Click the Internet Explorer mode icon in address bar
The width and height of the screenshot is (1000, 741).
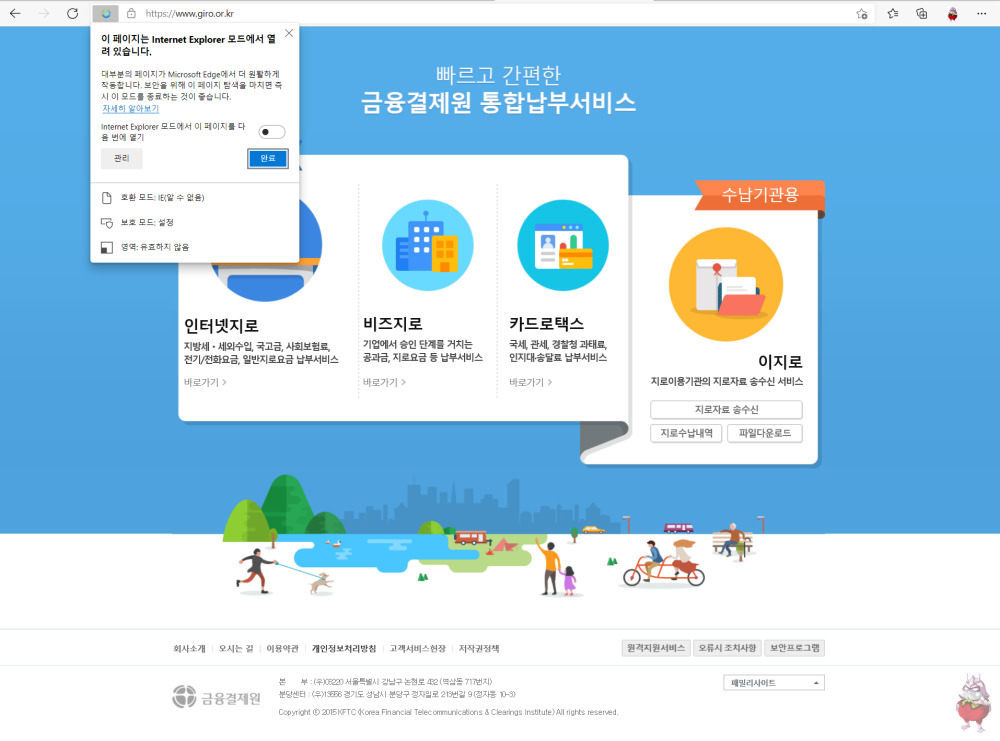105,13
